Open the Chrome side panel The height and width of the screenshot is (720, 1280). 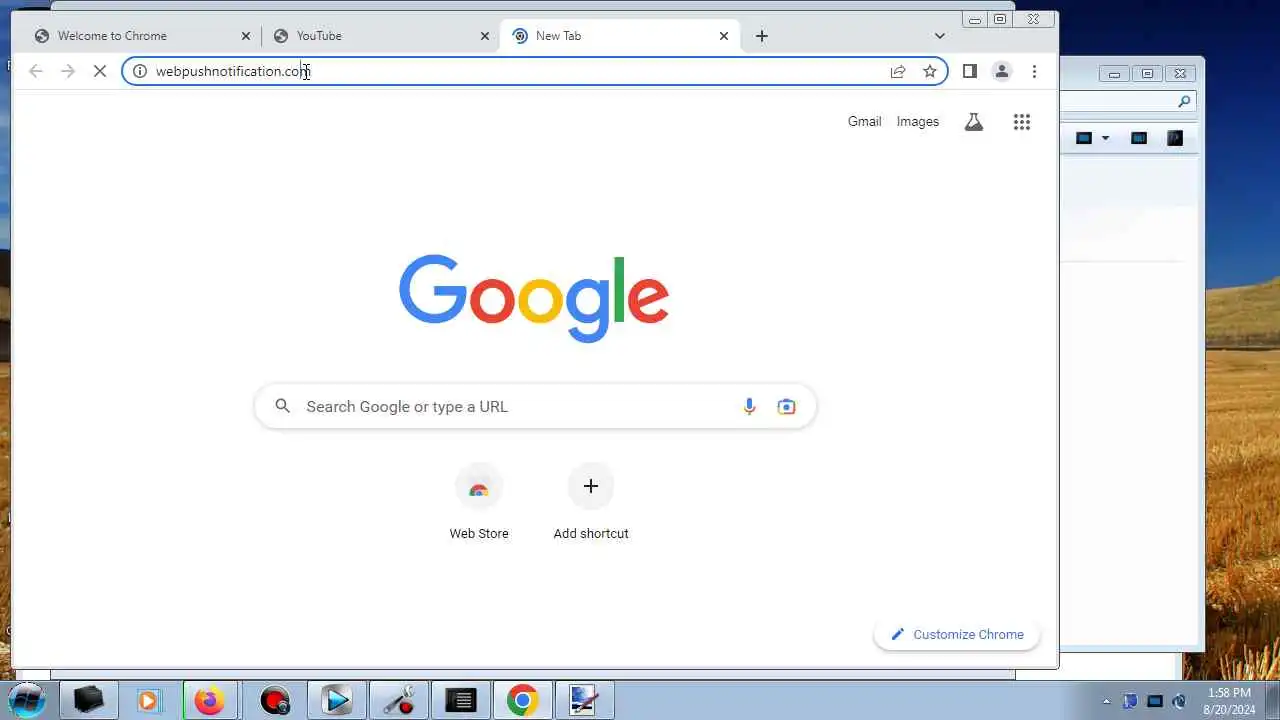pyautogui.click(x=969, y=71)
